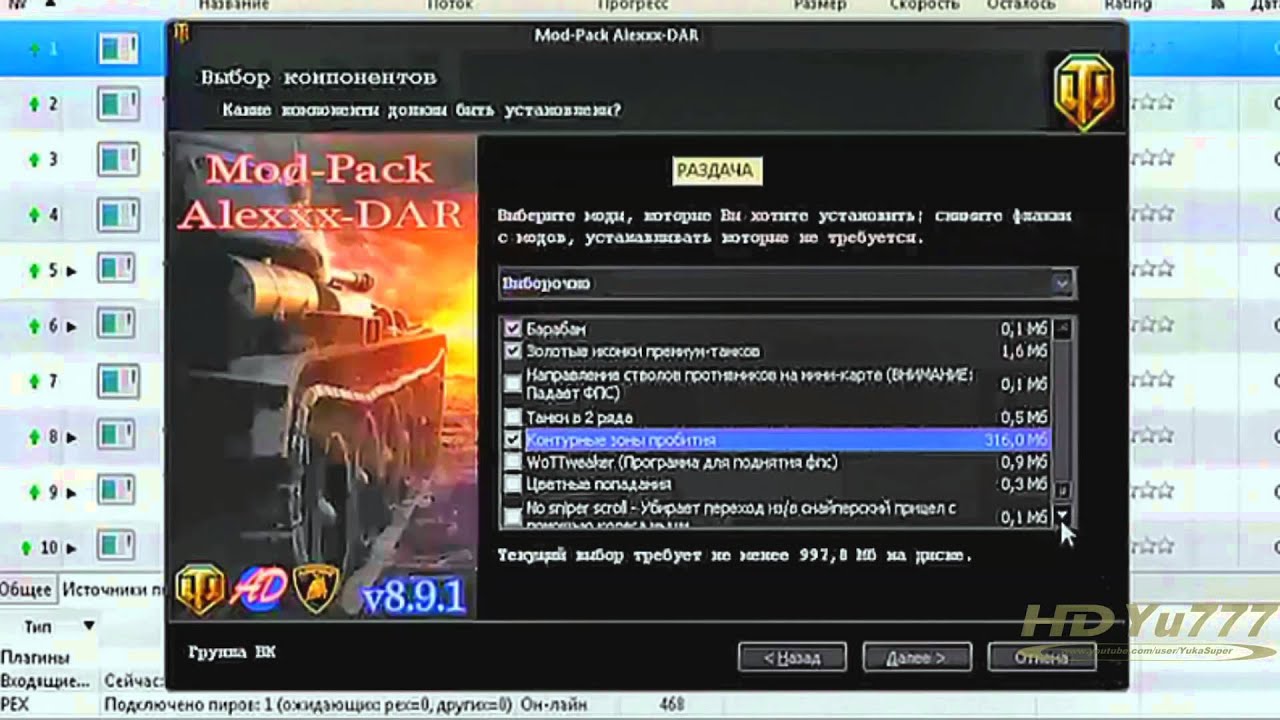Select Контурные зоны пробития row text
Screen dimensions: 1280x720
[620, 440]
